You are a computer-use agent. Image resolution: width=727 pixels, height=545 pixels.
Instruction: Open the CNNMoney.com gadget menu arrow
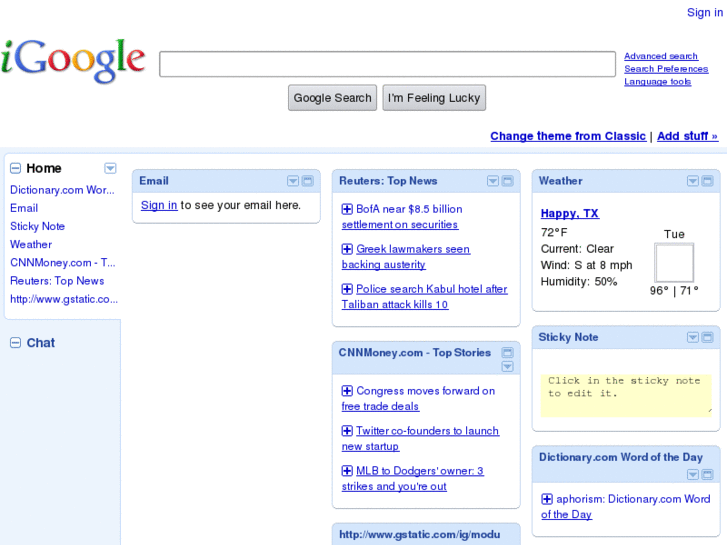[x=508, y=366]
